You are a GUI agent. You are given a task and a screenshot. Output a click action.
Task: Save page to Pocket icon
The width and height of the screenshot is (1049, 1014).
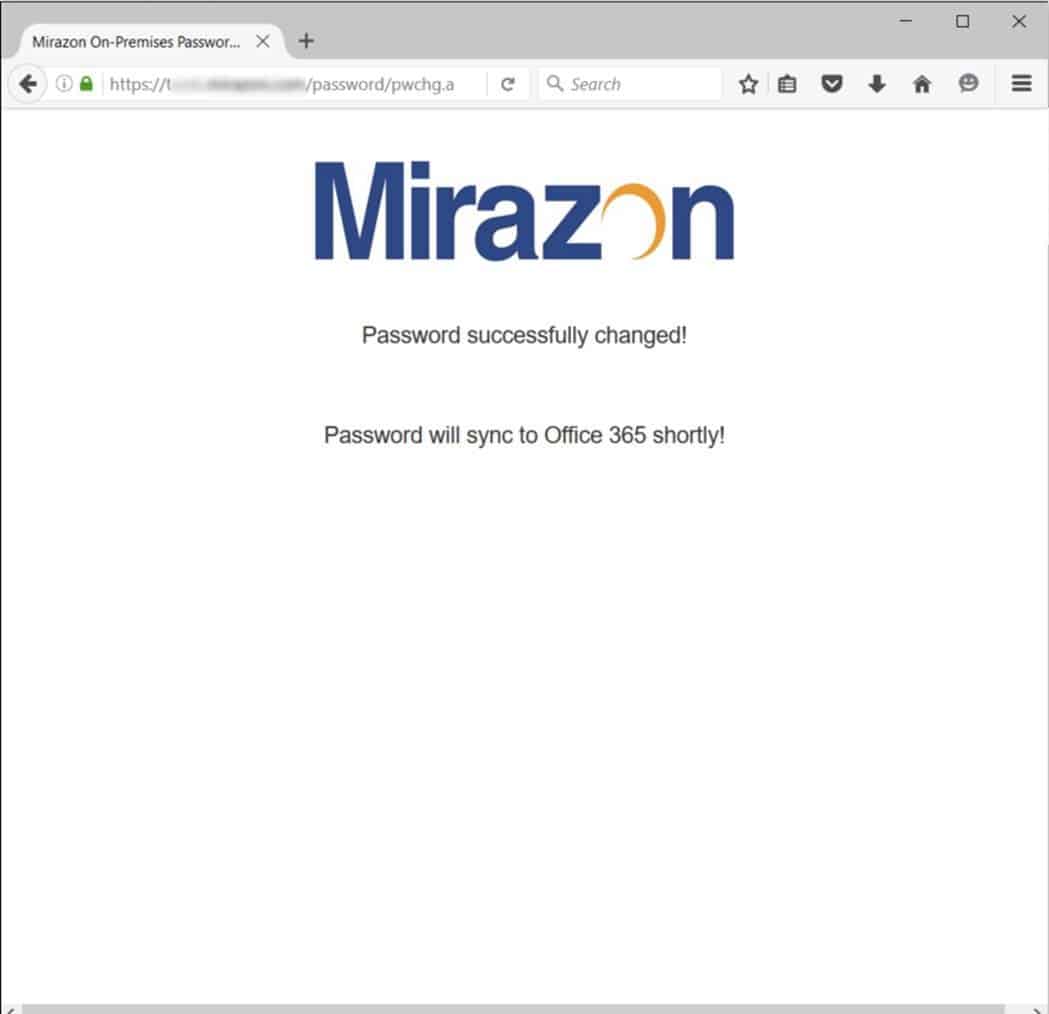832,84
